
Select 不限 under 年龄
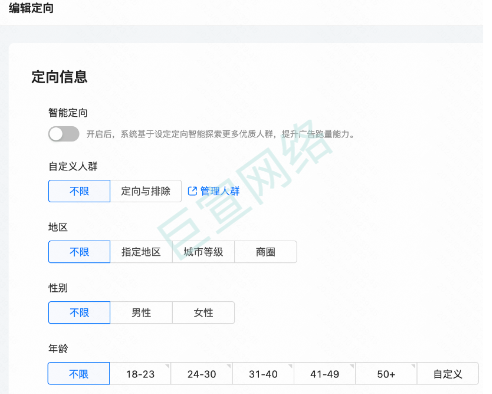(79, 374)
